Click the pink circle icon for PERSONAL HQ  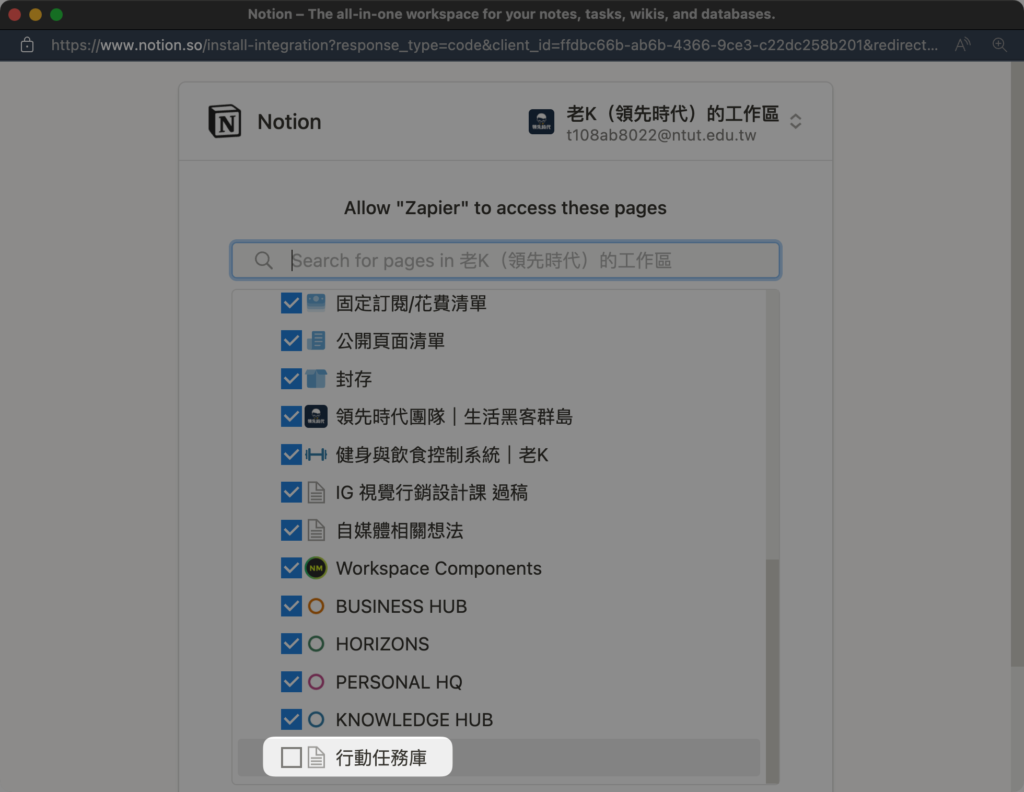tap(316, 682)
